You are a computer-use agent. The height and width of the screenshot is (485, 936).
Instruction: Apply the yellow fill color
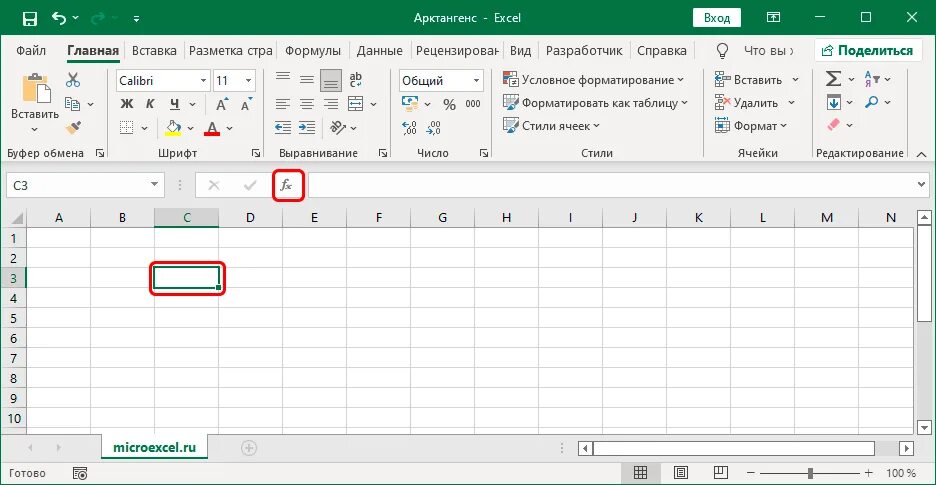click(173, 128)
